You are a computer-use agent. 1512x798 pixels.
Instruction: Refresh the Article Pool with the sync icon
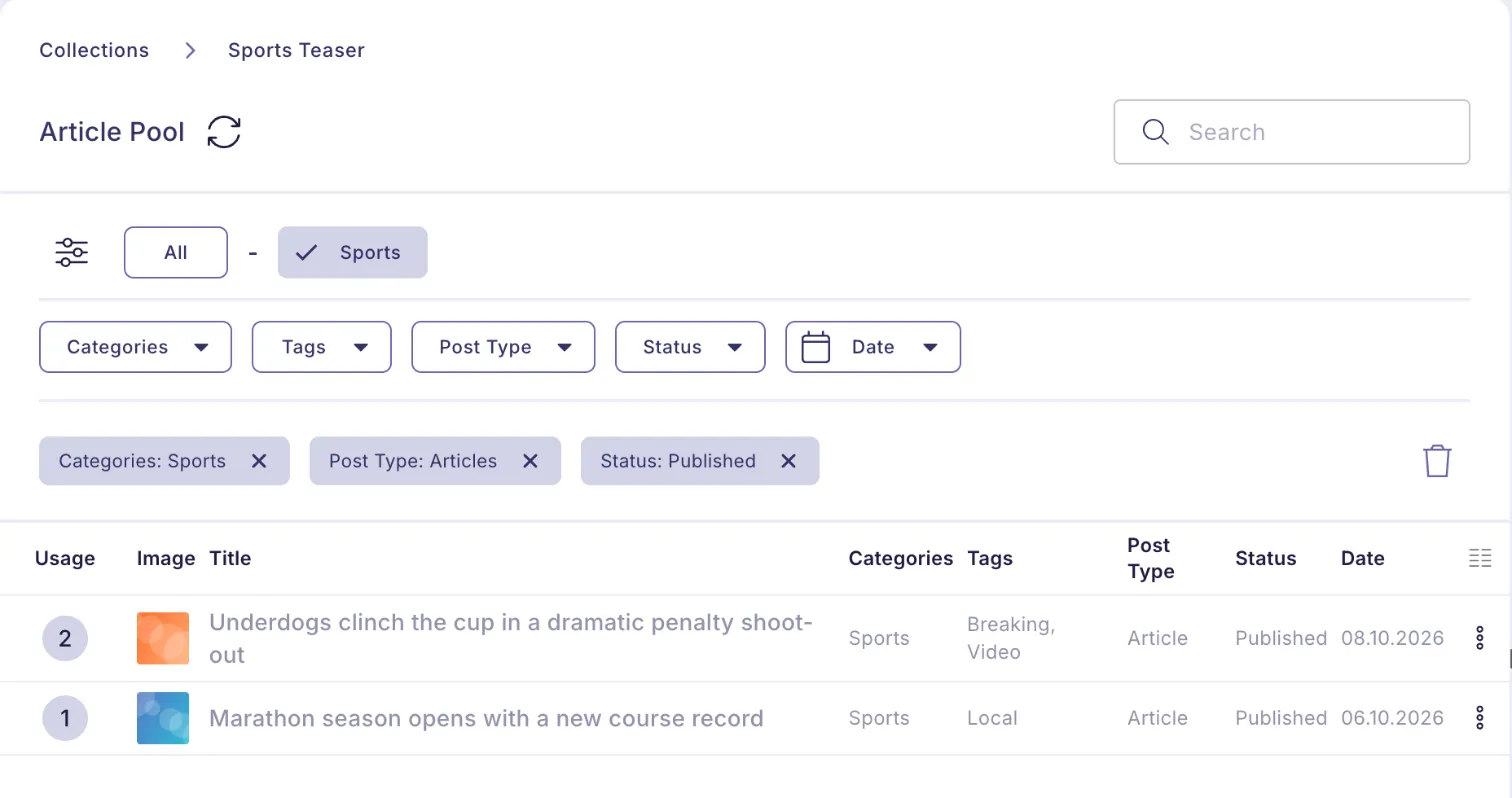pyautogui.click(x=224, y=132)
